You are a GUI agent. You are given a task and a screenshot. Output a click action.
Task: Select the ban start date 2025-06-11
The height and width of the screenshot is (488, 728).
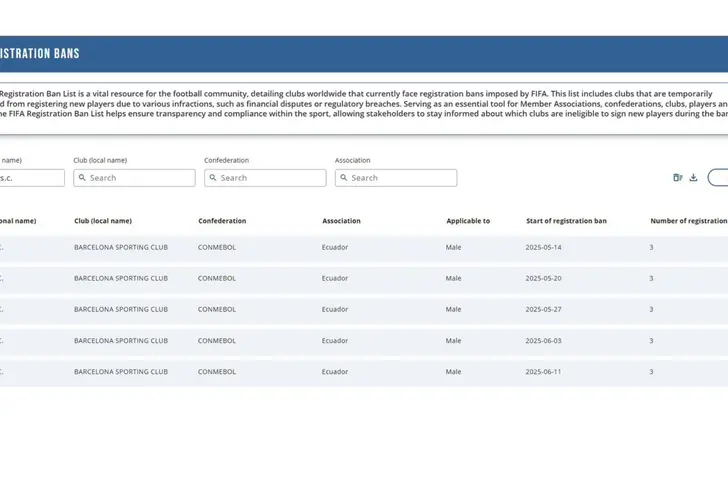tap(543, 372)
